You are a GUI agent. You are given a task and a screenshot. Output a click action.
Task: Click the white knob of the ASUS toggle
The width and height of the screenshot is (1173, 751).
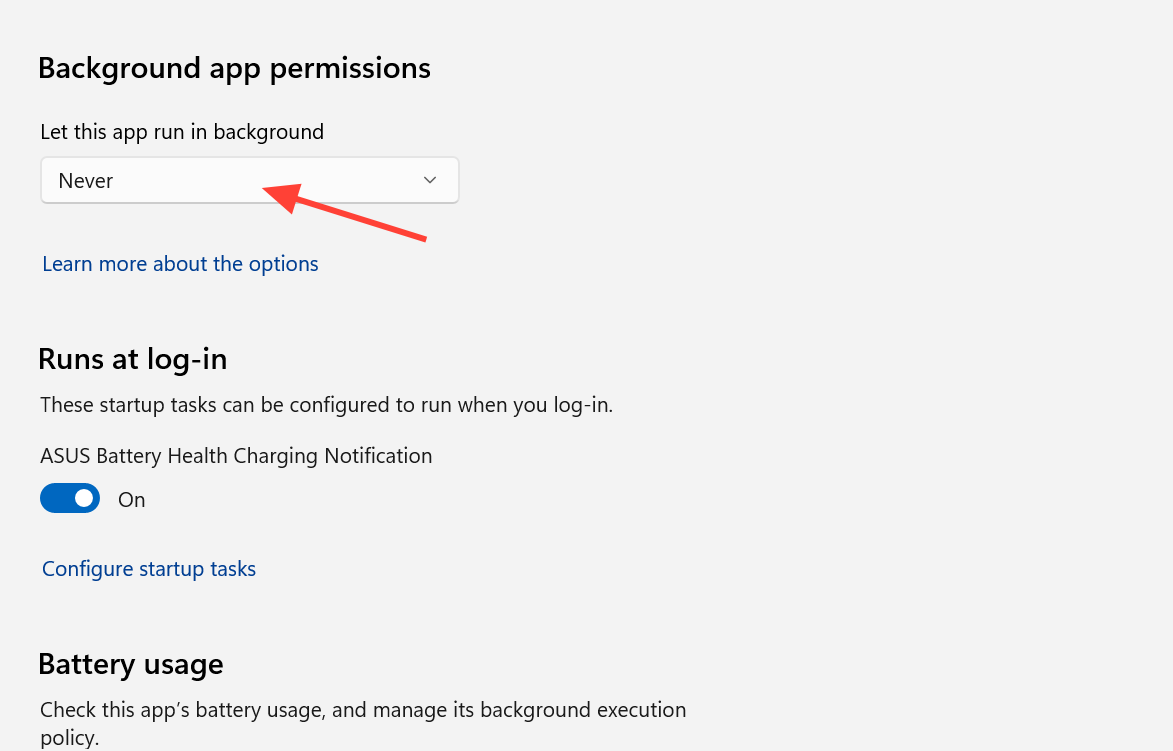tap(85, 498)
